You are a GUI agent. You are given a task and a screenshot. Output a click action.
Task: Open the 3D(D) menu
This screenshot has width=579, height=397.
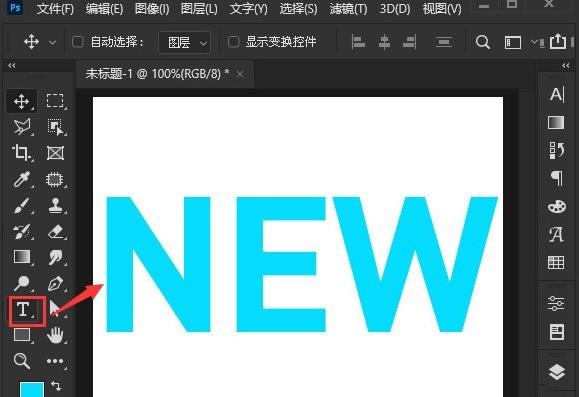tap(395, 8)
